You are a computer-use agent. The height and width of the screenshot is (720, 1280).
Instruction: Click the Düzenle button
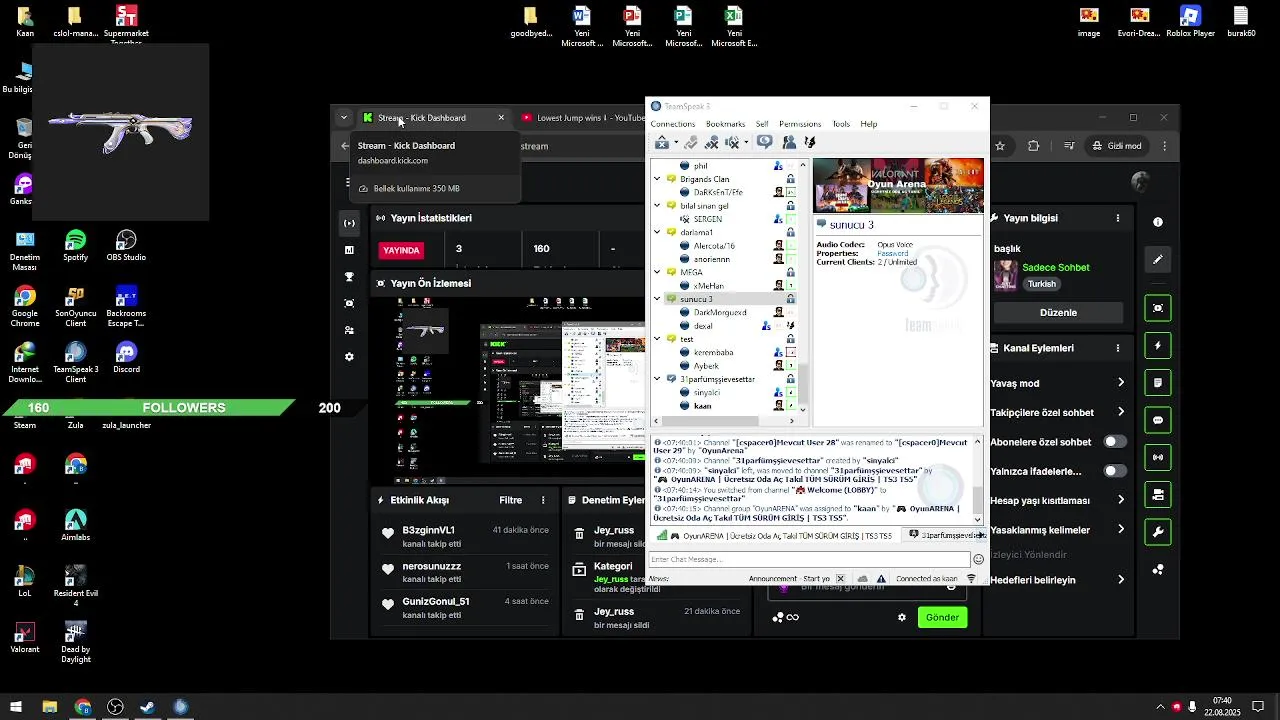pyautogui.click(x=1058, y=312)
